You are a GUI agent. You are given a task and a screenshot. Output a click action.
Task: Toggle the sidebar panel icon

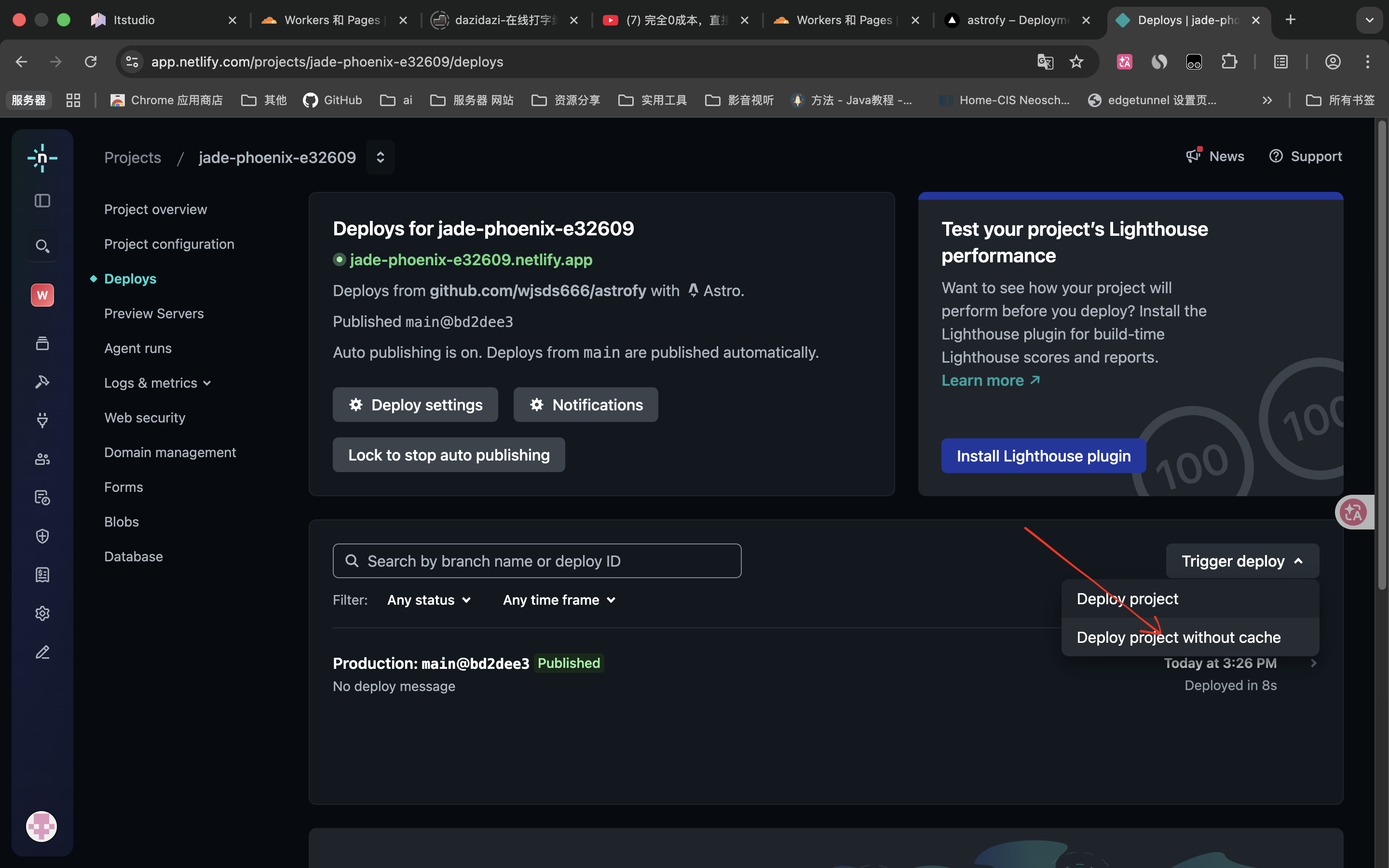click(x=42, y=200)
